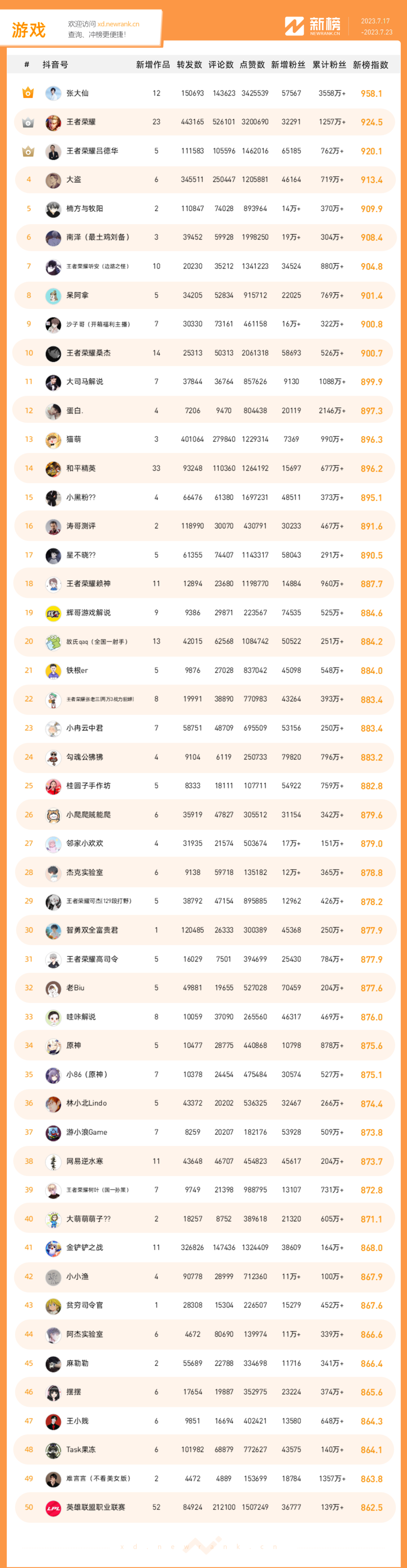The image size is (407, 1568).
Task: Click the 转发数 column header
Action: [189, 65]
